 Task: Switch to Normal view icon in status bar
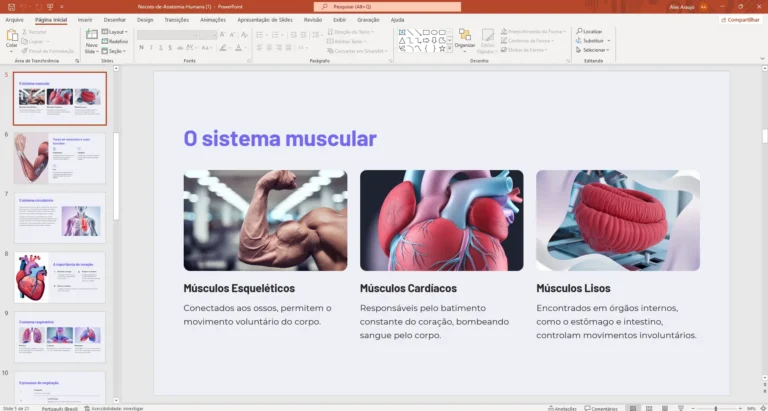click(x=633, y=408)
